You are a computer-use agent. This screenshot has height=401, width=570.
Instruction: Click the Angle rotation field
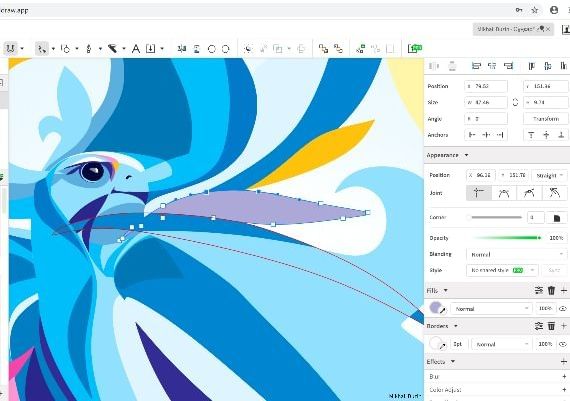coord(486,119)
